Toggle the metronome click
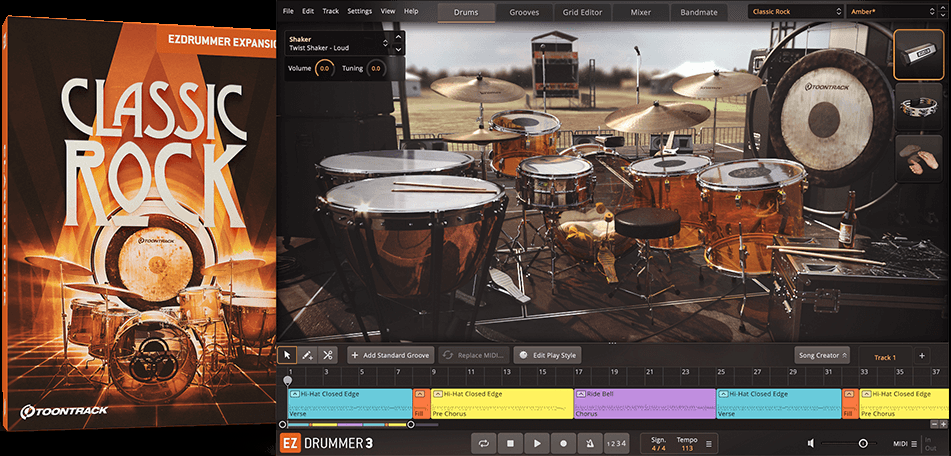This screenshot has height=456, width=951. coord(590,444)
